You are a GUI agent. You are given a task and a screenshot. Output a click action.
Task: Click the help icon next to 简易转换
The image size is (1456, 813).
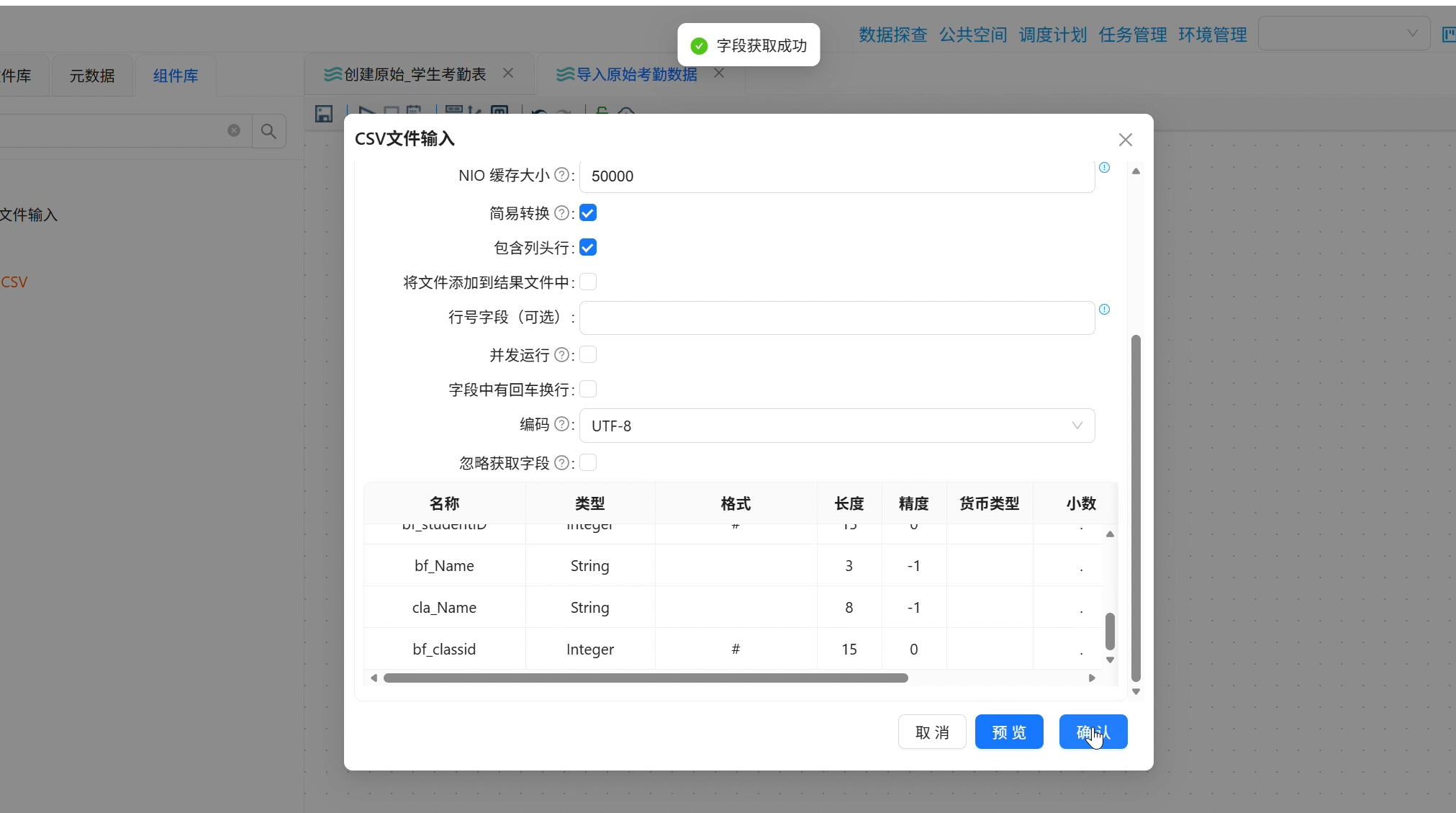[x=561, y=213]
